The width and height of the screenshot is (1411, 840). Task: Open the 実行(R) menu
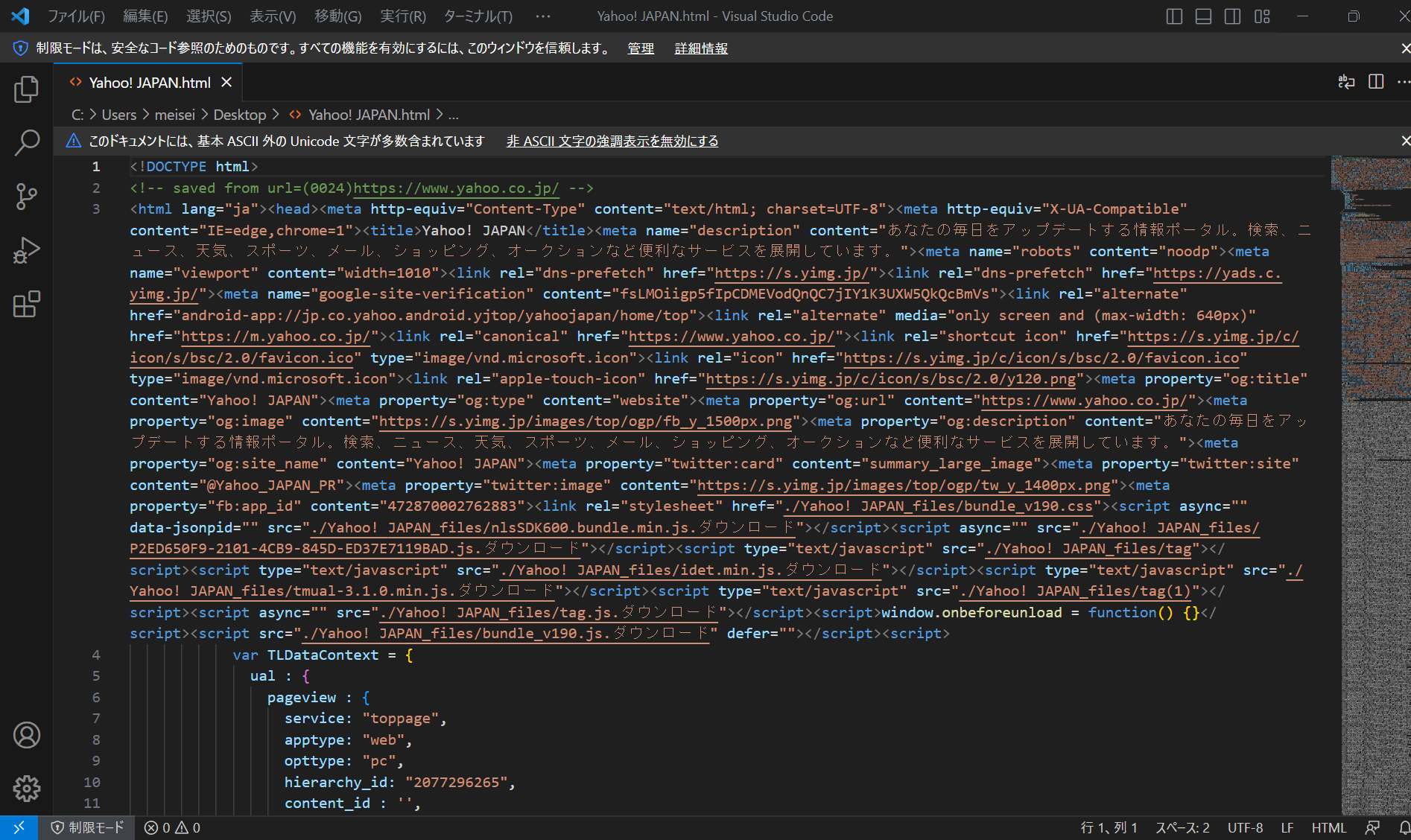(x=403, y=16)
